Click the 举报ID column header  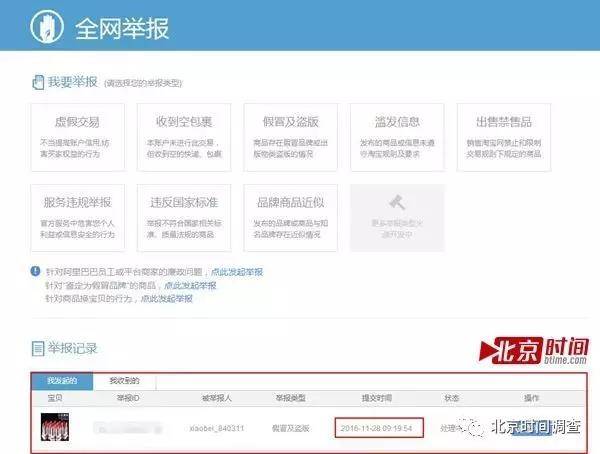point(128,398)
